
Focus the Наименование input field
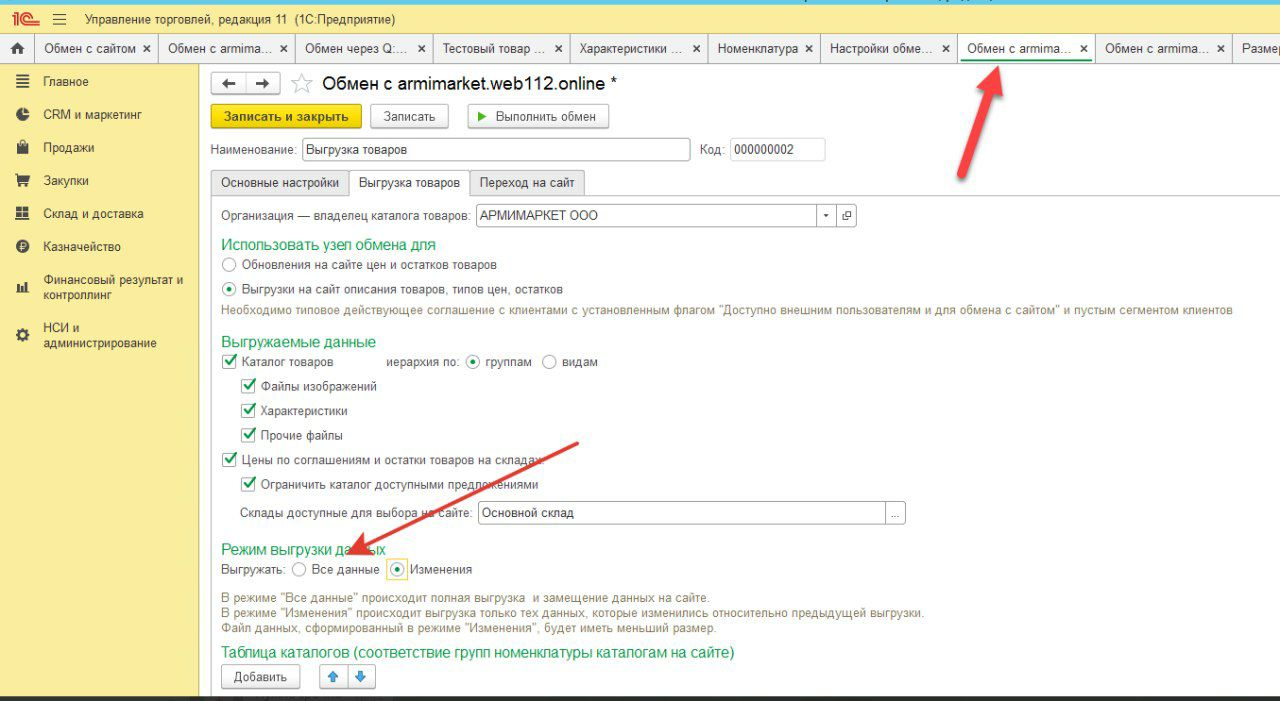pos(495,150)
